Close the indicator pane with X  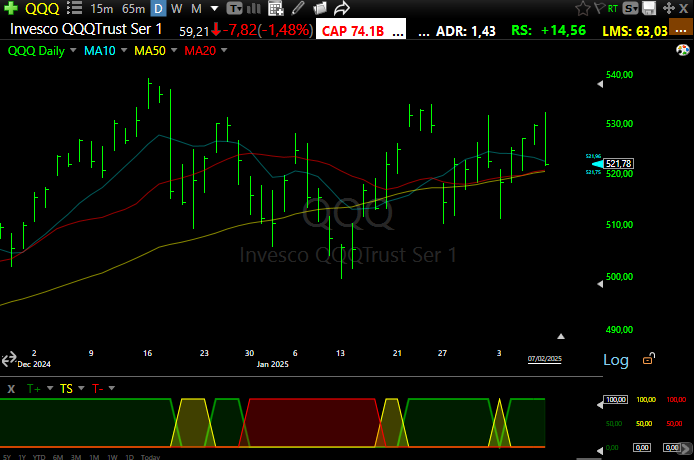pyautogui.click(x=11, y=389)
